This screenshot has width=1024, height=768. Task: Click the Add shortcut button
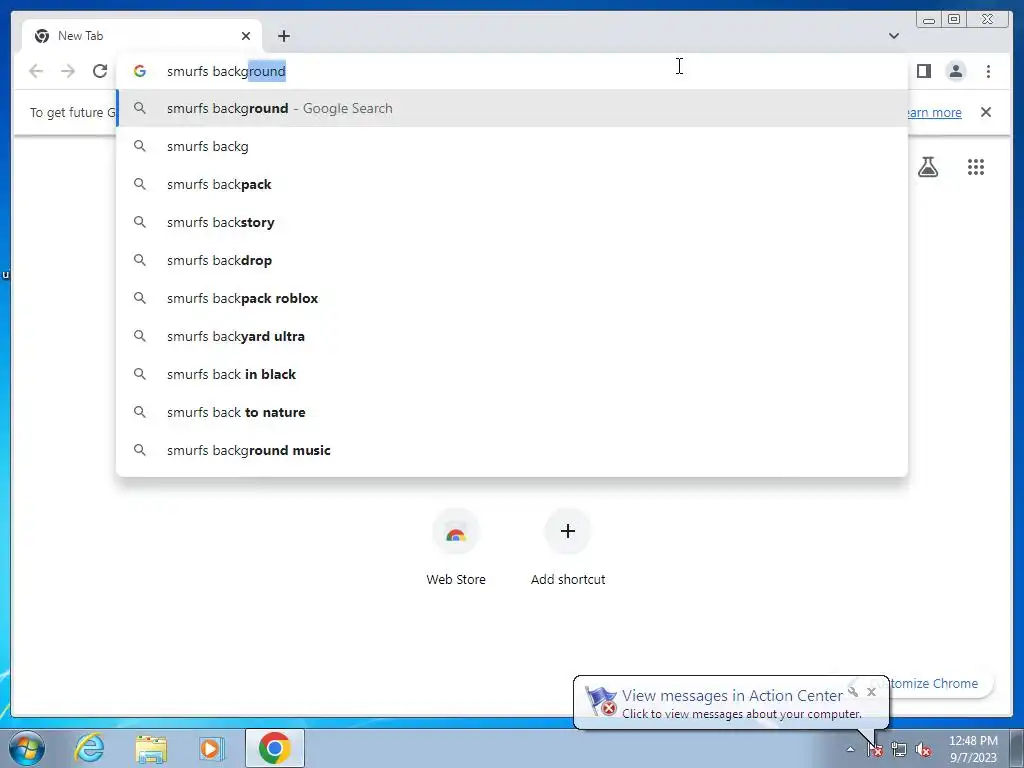568,547
